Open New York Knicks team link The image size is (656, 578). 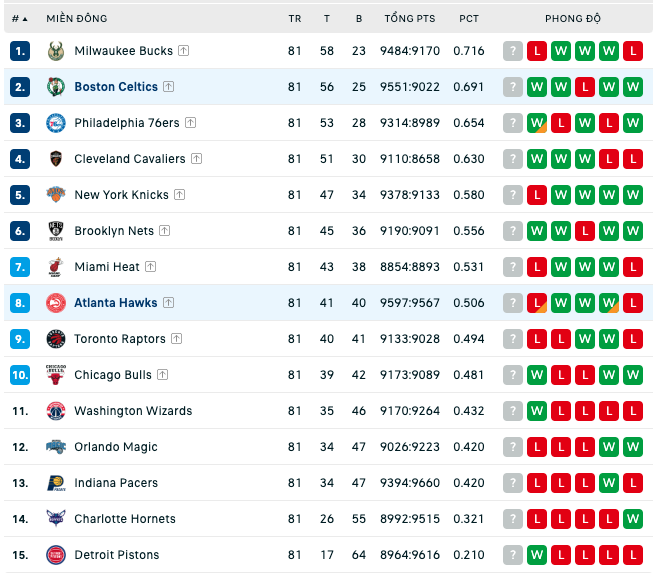pyautogui.click(x=121, y=195)
